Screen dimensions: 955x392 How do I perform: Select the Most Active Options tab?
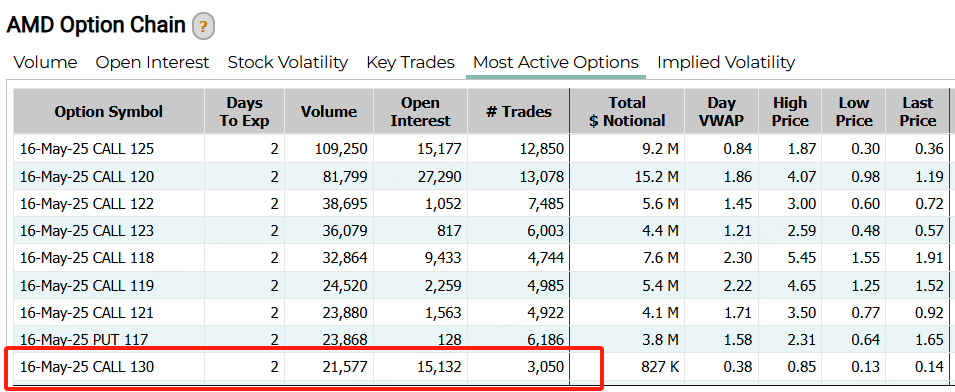coord(555,62)
